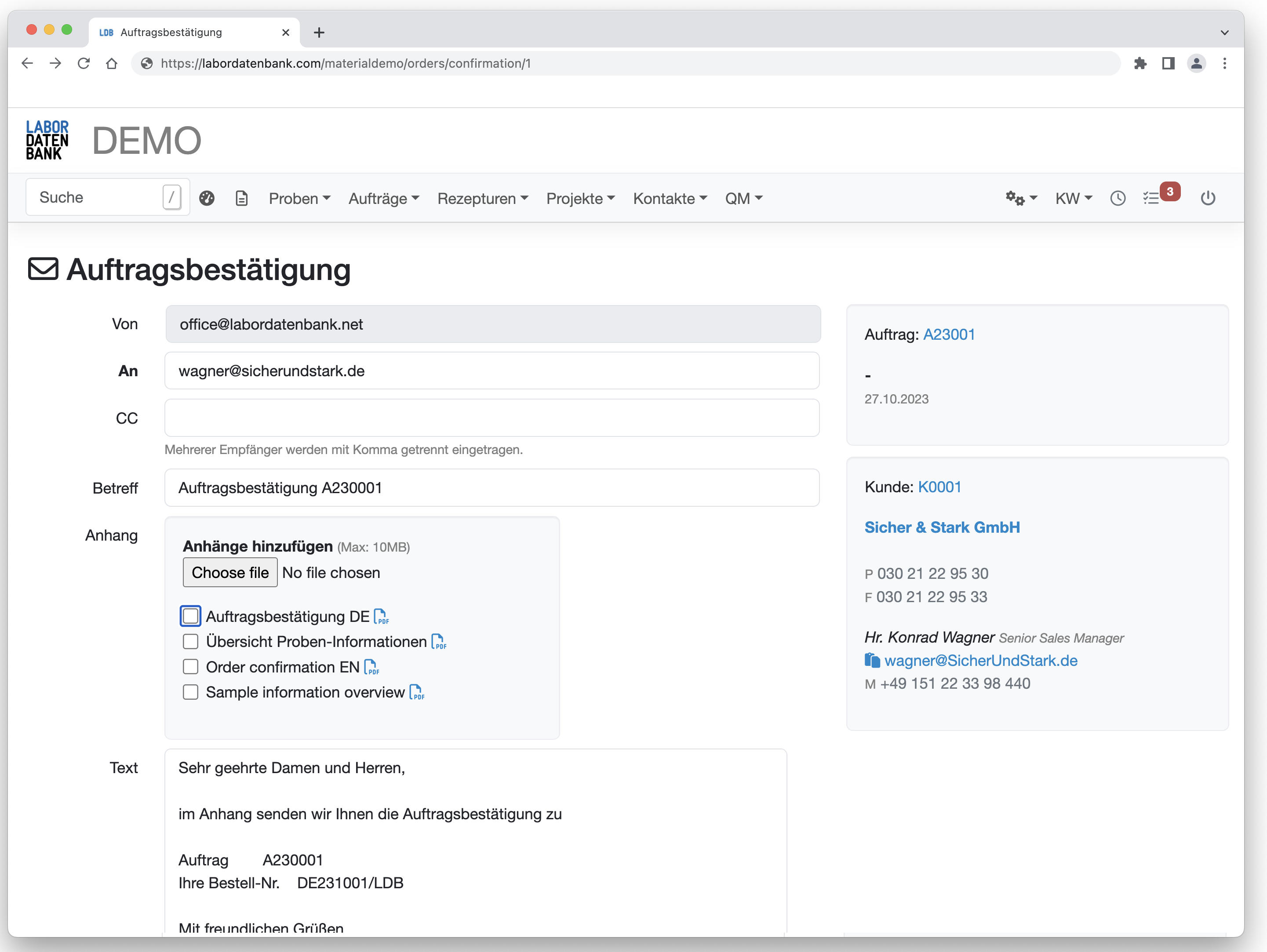Enable the Übersicht Proben-Informationen attachment
1267x952 pixels.
tap(191, 642)
